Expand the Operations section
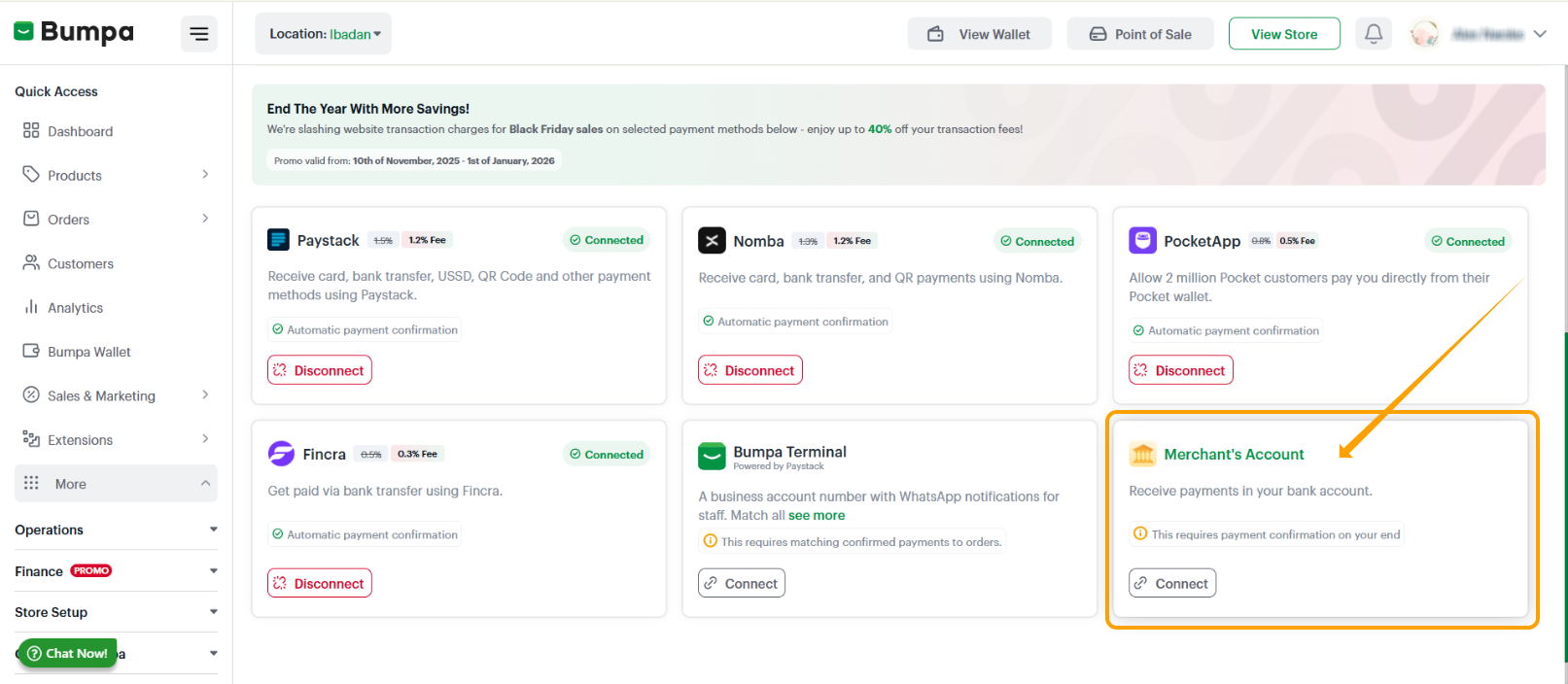 coord(116,530)
